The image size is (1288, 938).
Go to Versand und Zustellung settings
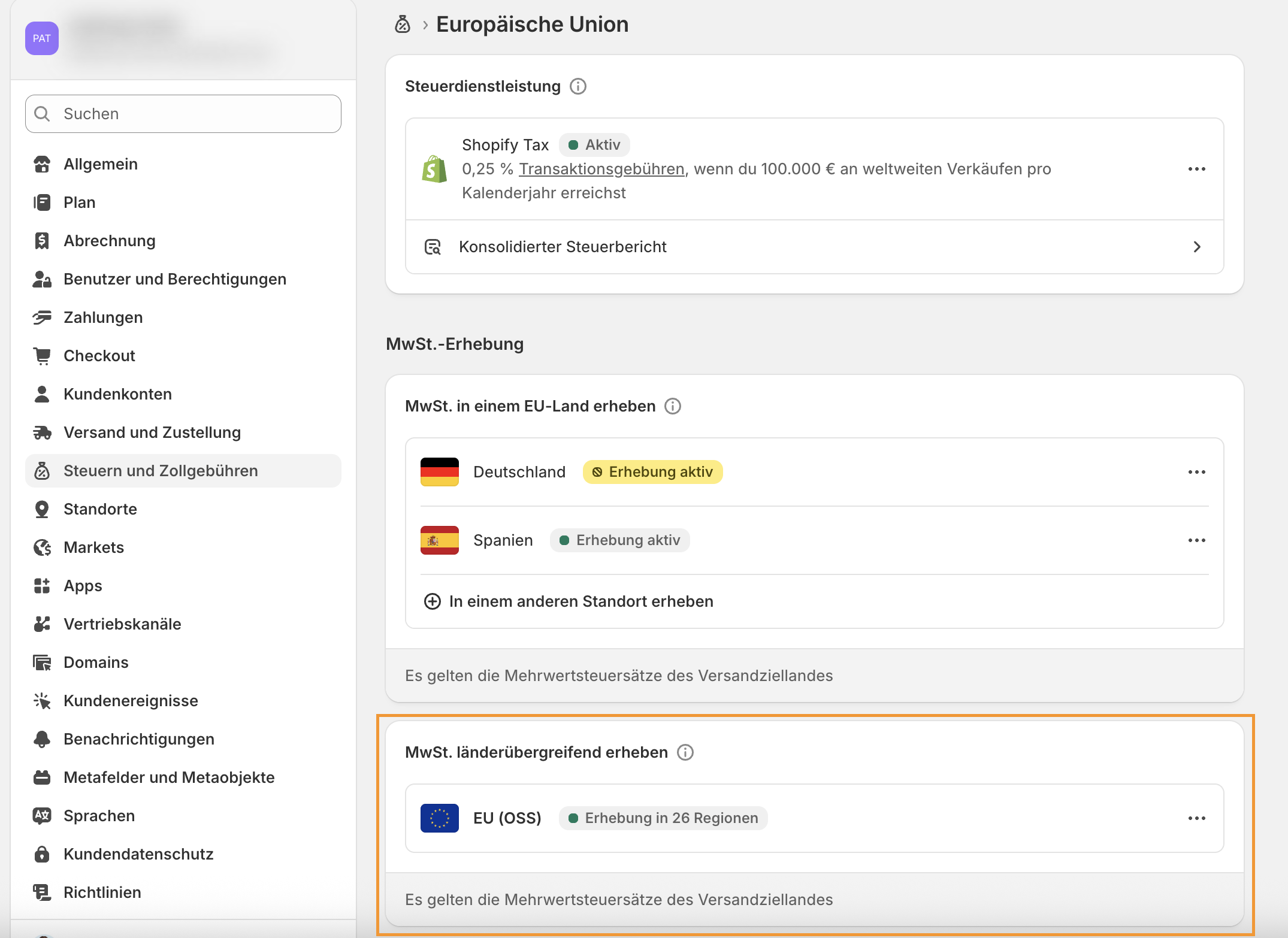tap(152, 432)
